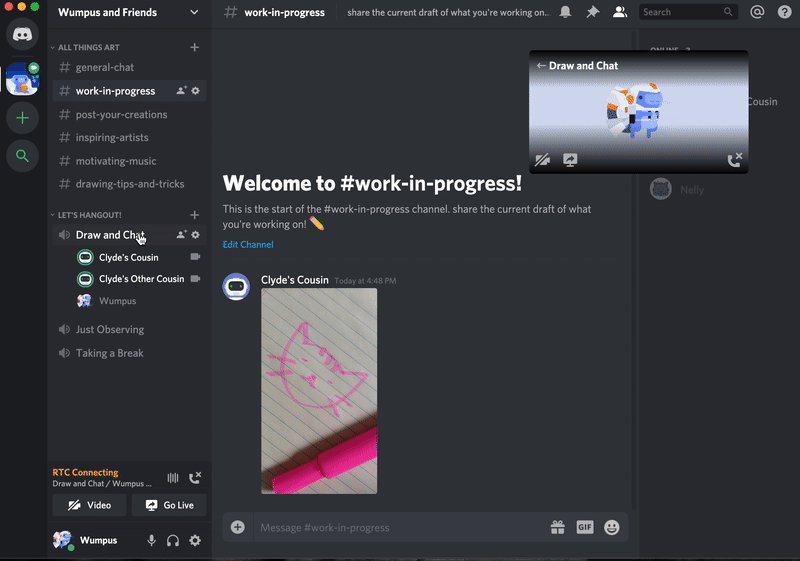Select the Wumpus and Friends server icon

[x=22, y=79]
